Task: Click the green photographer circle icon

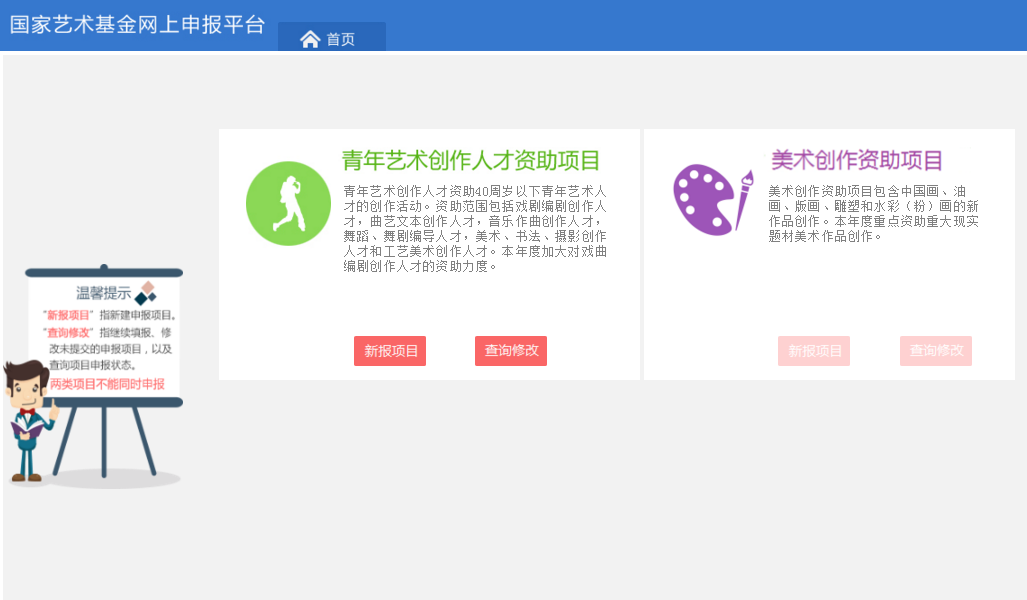Action: click(x=288, y=204)
